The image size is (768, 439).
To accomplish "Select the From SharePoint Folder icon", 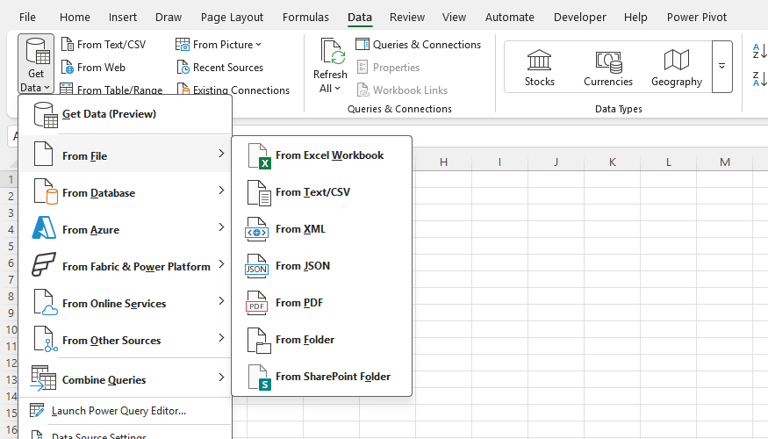I will coord(258,378).
